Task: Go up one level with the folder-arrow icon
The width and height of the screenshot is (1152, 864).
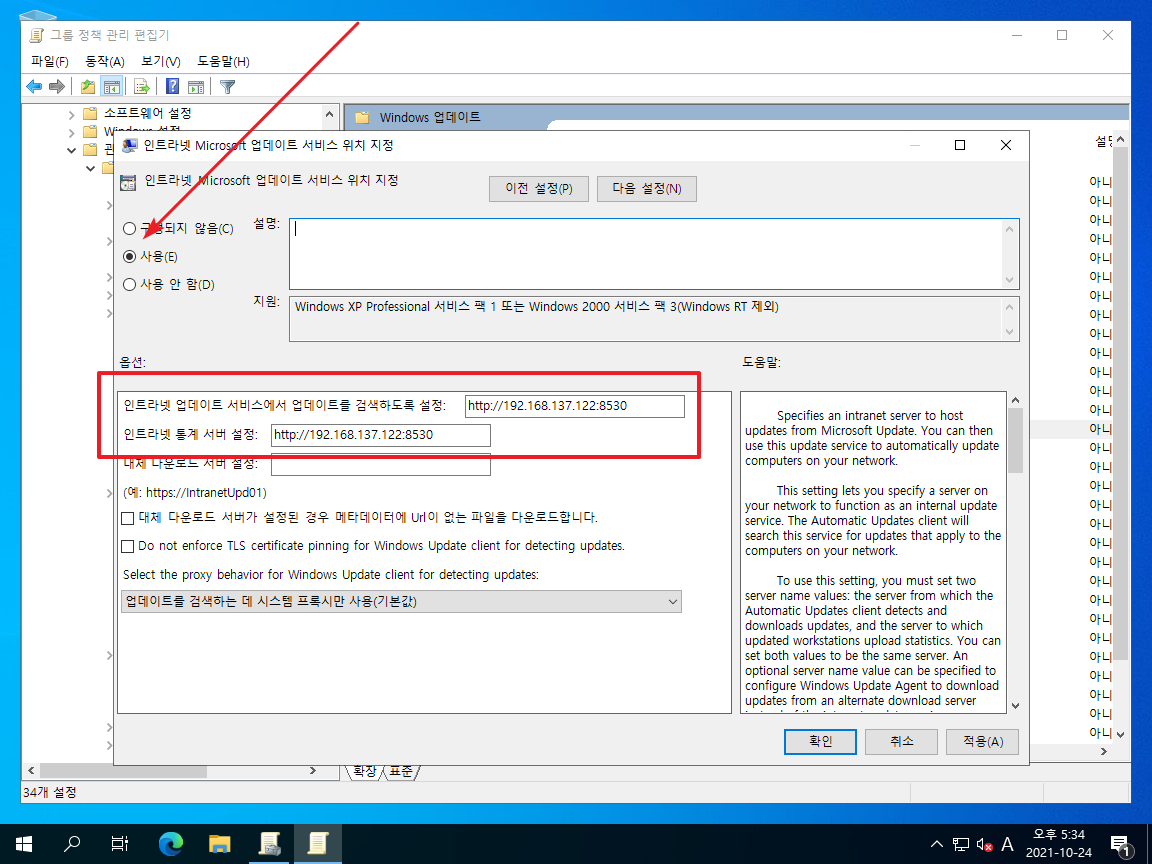Action: tap(88, 87)
